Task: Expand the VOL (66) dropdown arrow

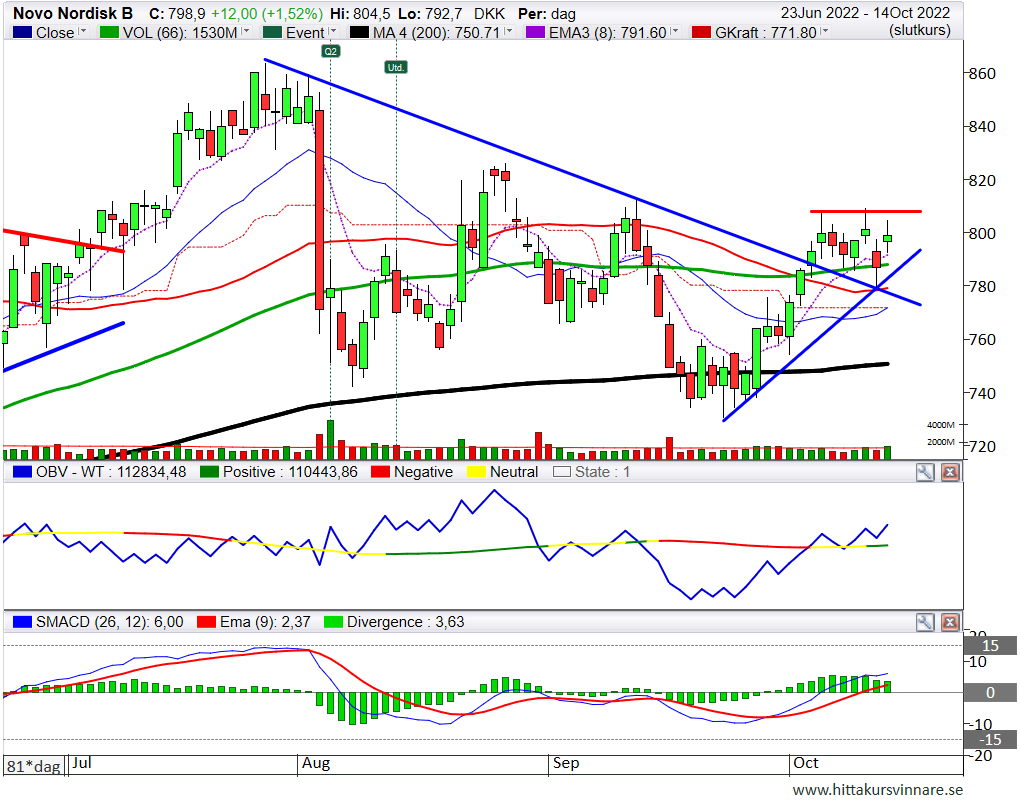Action: [245, 31]
